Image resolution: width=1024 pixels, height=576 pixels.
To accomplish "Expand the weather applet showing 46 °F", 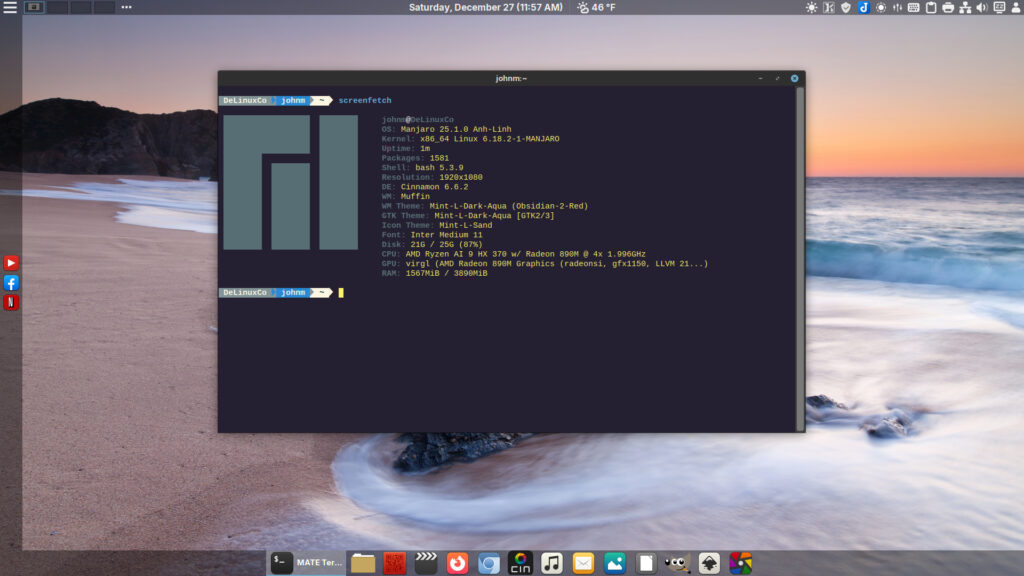I will pyautogui.click(x=596, y=8).
